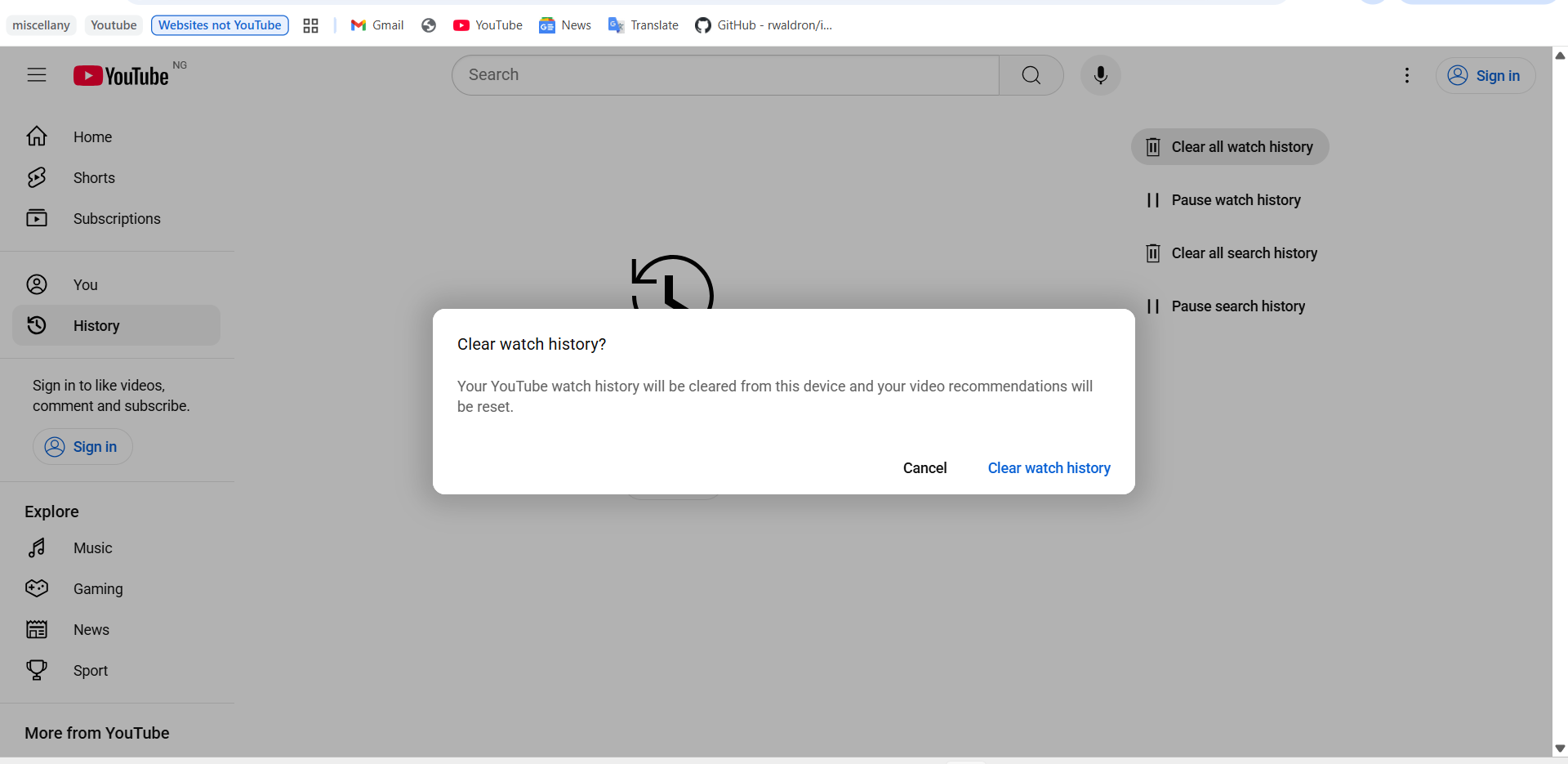The width and height of the screenshot is (1568, 764).
Task: Expand the Youtube bookmarks folder
Action: click(113, 25)
